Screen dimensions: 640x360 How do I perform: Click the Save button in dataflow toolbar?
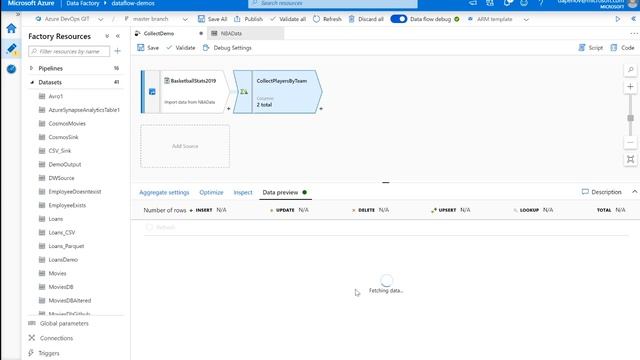click(148, 48)
